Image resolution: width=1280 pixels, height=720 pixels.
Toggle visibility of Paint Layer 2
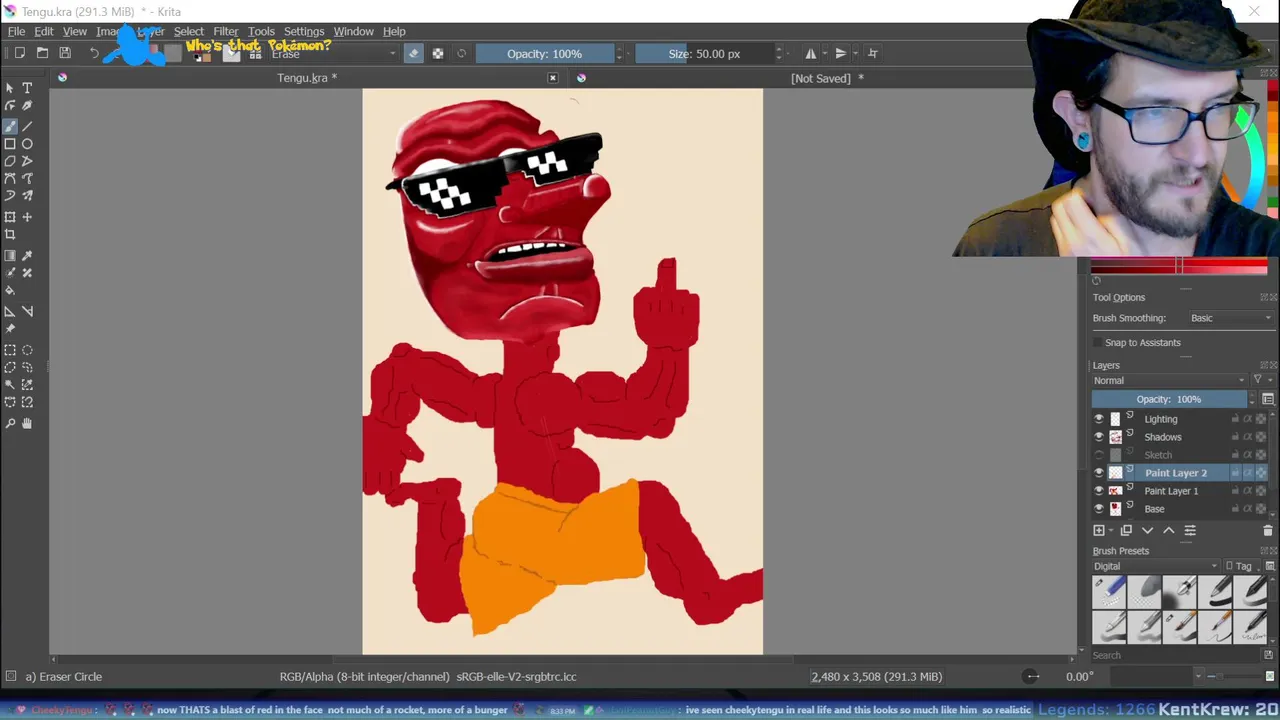1099,473
